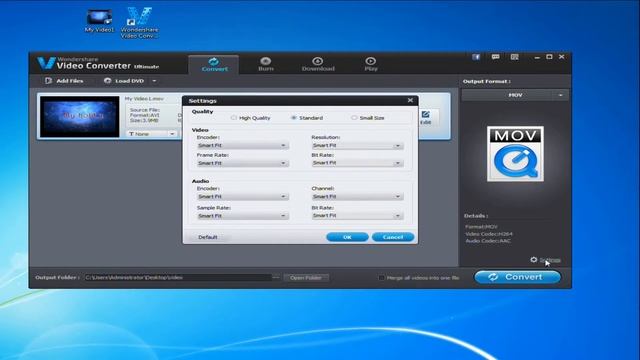Image resolution: width=640 pixels, height=360 pixels.
Task: Open the feedback chat icon
Action: coord(496,57)
